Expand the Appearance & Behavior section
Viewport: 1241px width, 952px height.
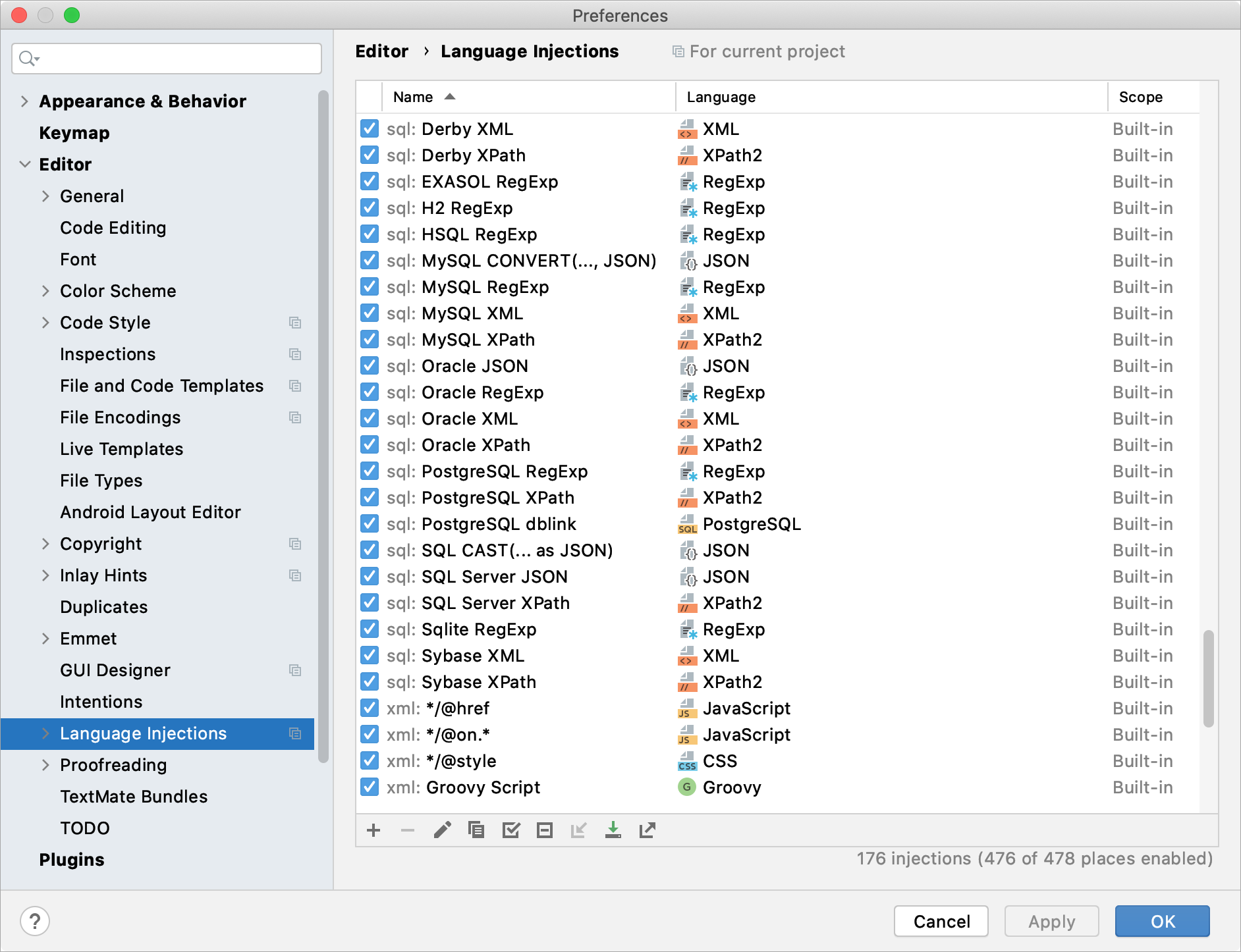[24, 101]
